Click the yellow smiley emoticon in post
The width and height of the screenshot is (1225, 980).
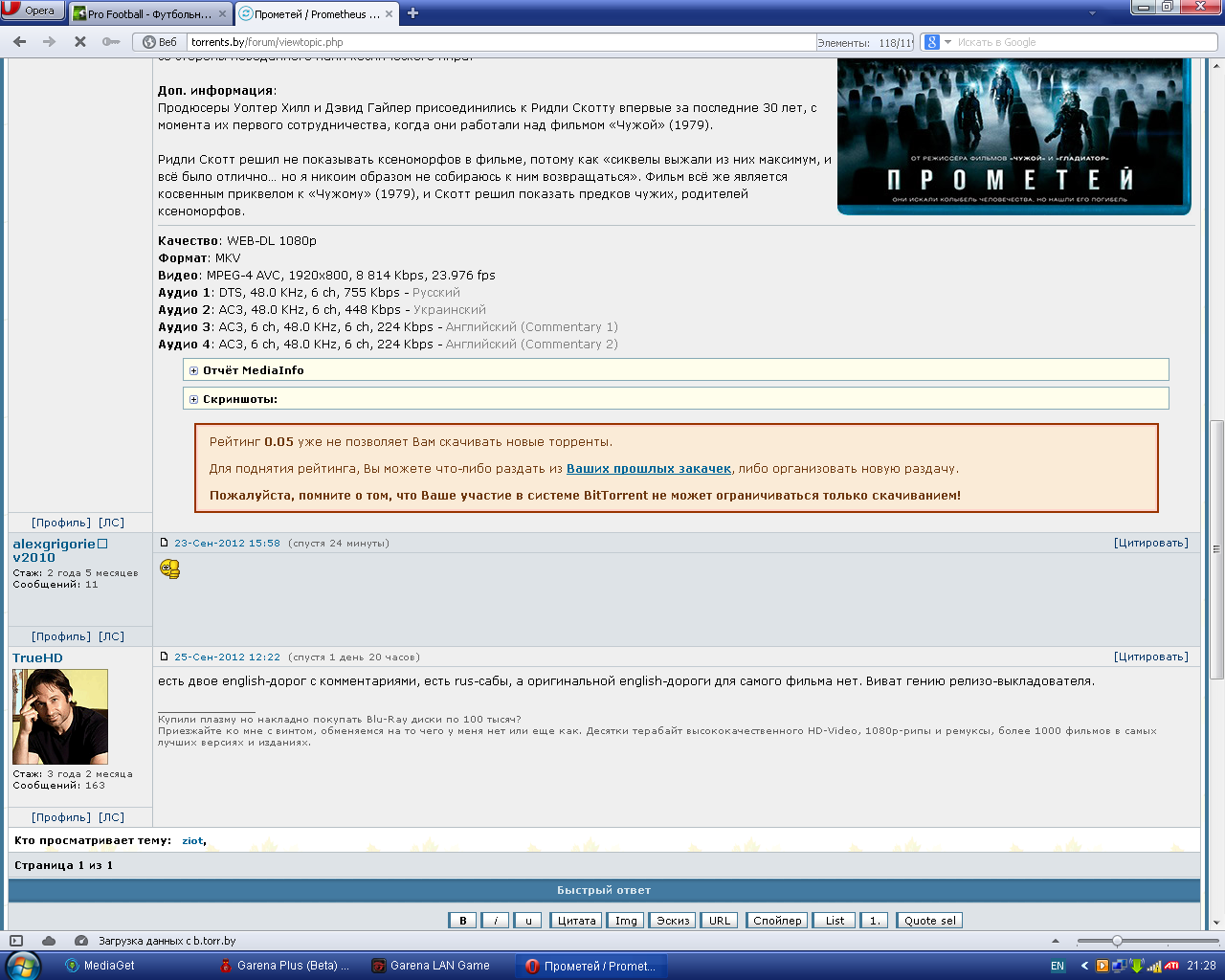[170, 569]
